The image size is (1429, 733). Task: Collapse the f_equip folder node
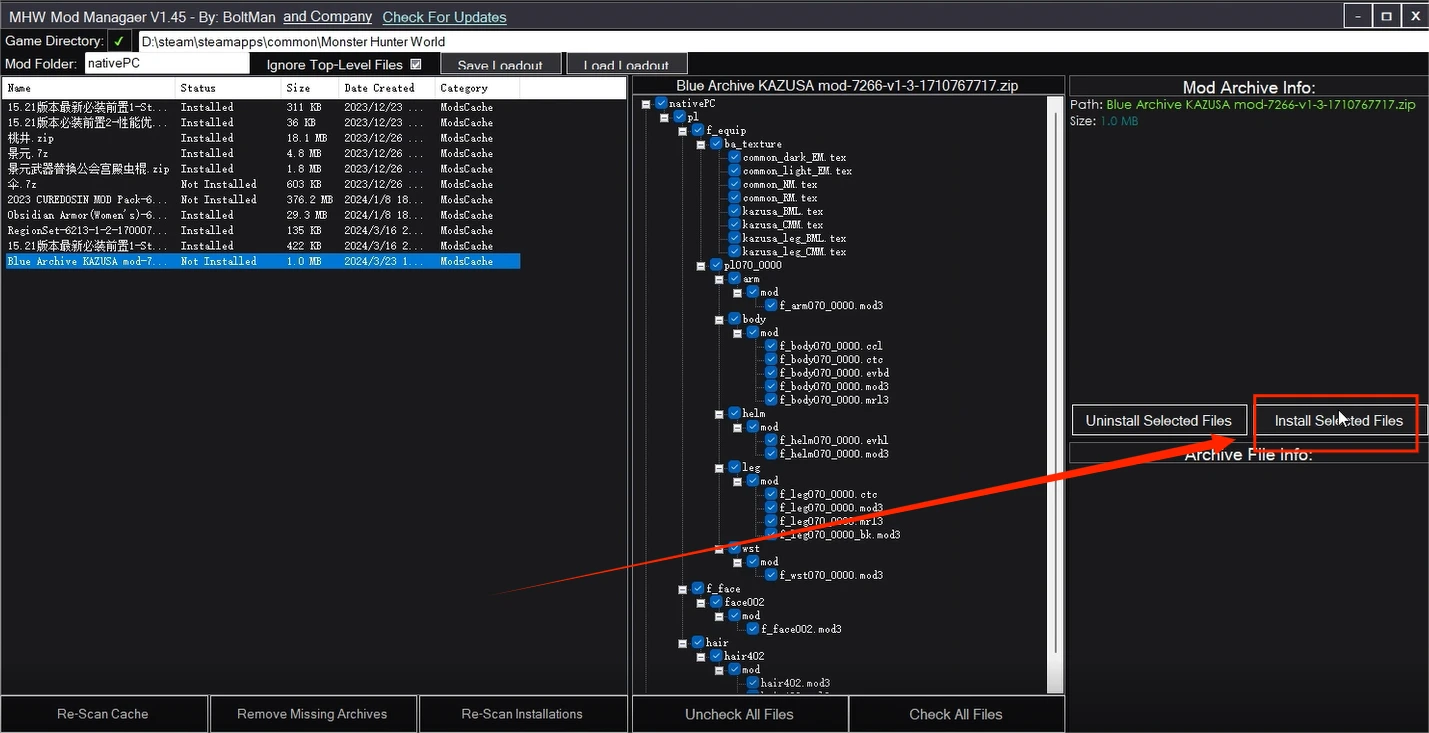(x=683, y=130)
